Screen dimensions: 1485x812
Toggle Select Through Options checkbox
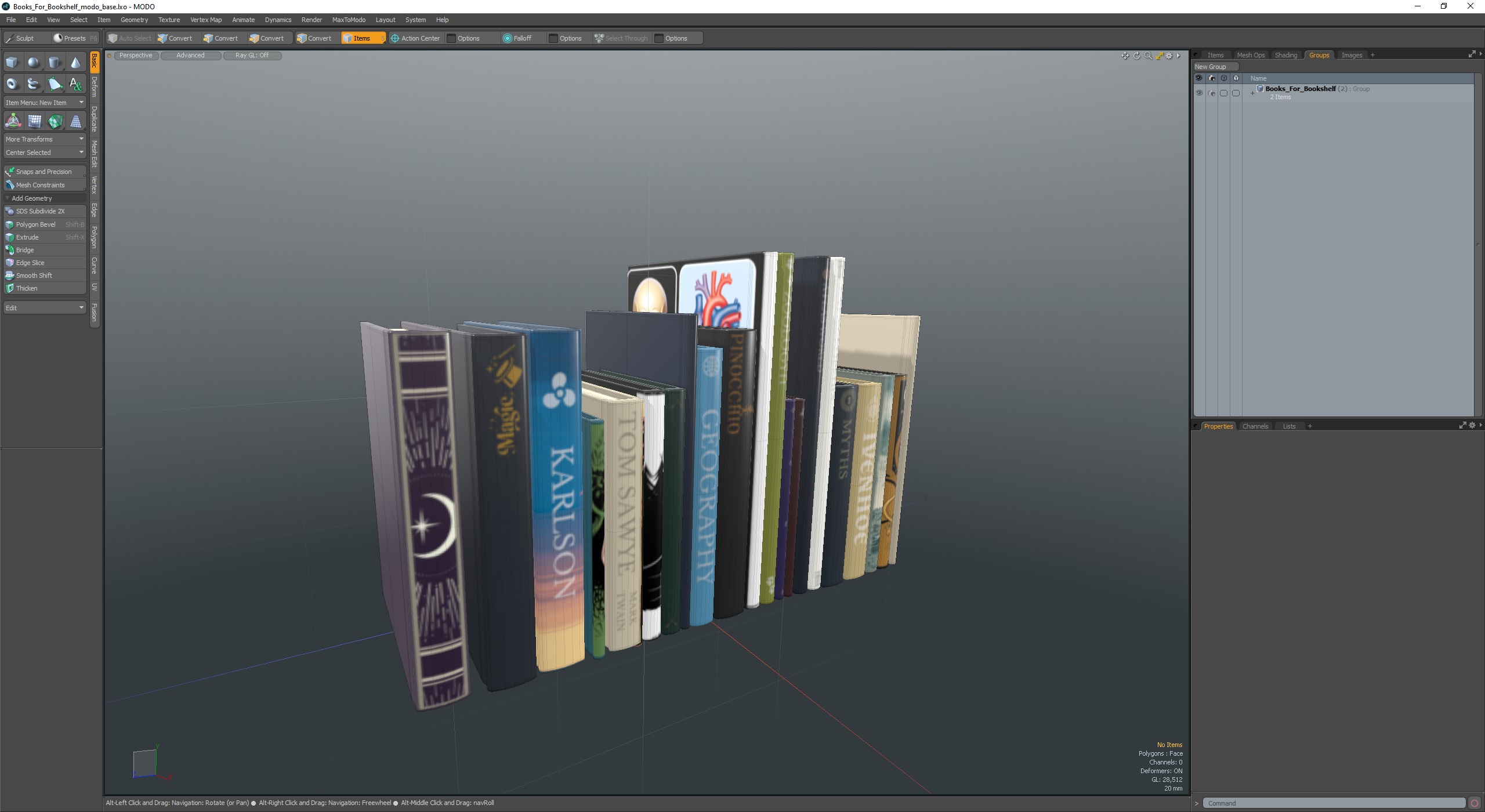tap(659, 38)
